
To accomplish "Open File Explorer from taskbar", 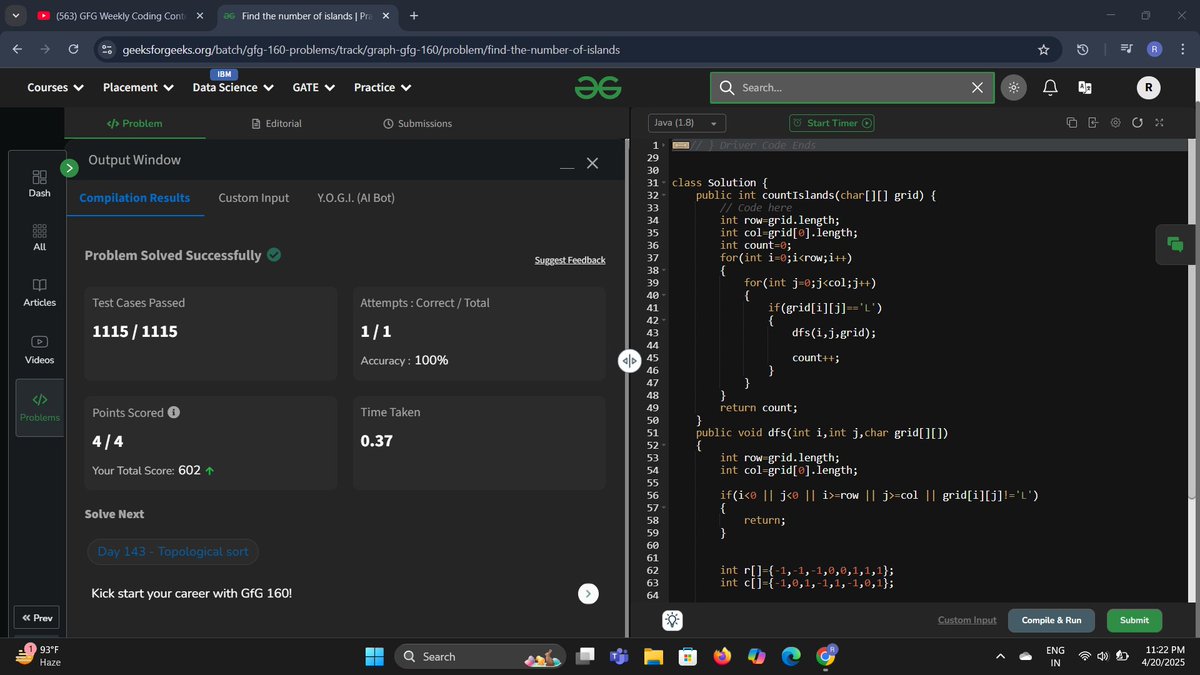I will click(x=653, y=657).
